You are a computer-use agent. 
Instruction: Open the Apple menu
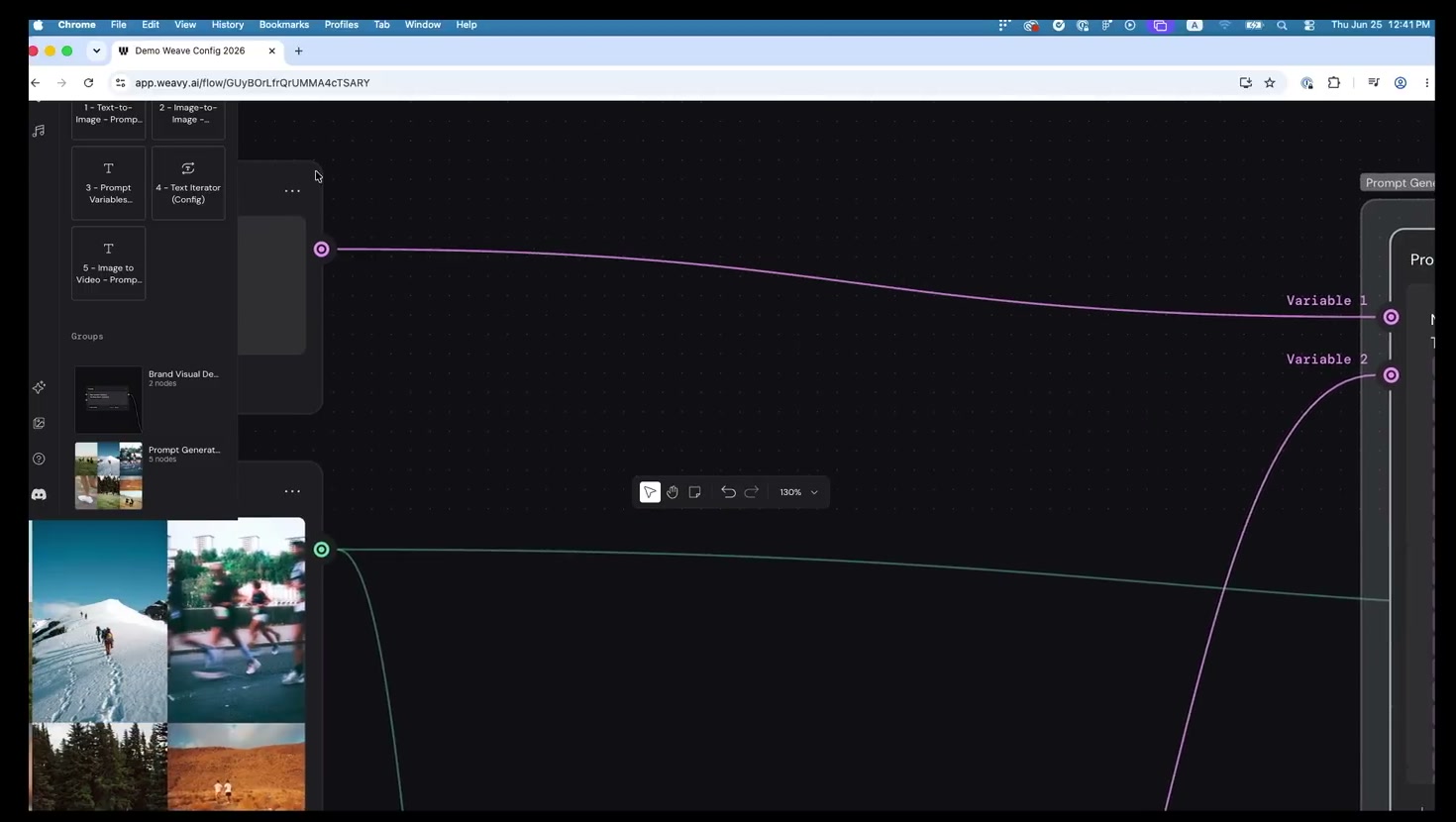click(x=38, y=25)
